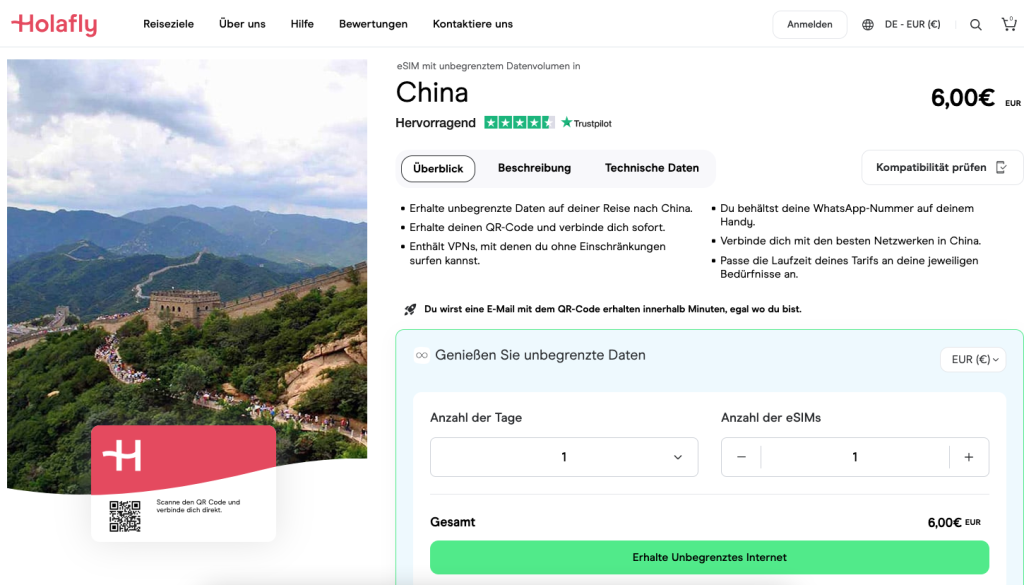Click Erhalte Unbegrenztes Internet button
This screenshot has height=585, width=1024.
709,557
